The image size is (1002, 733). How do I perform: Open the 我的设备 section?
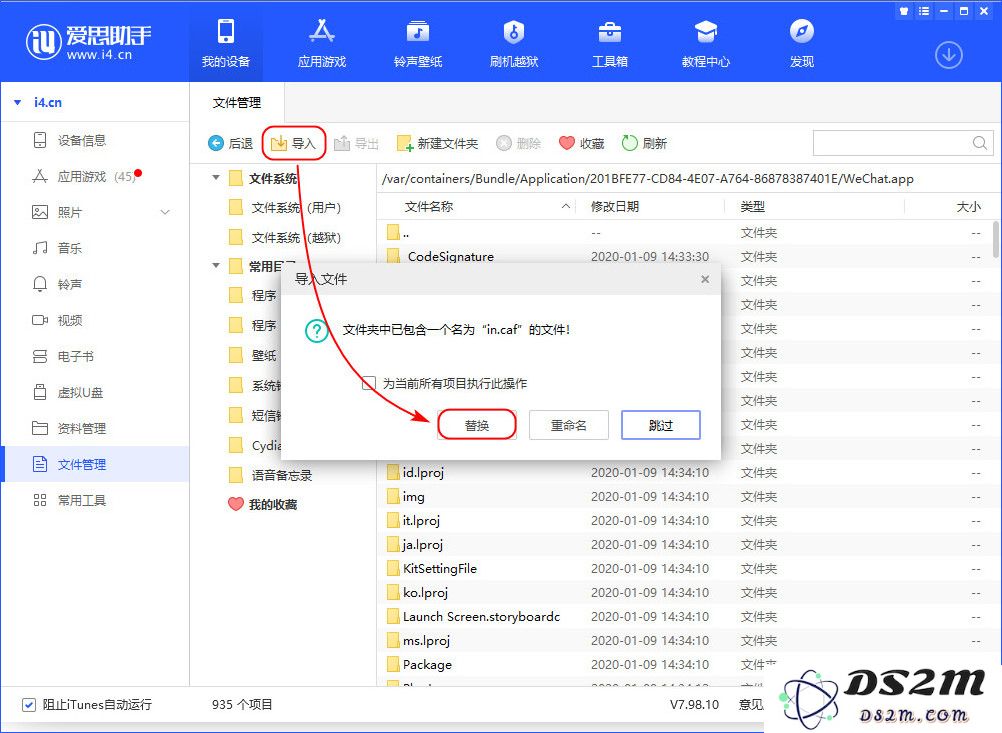226,43
